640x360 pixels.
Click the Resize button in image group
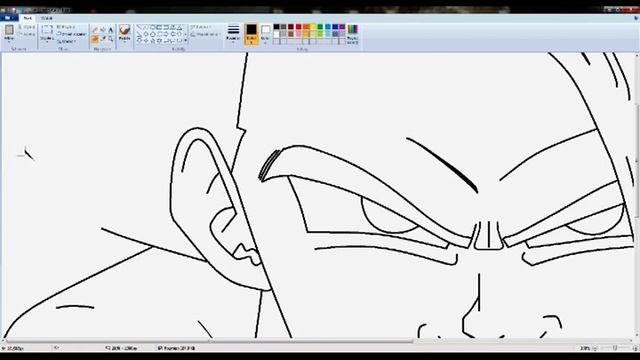coord(71,34)
